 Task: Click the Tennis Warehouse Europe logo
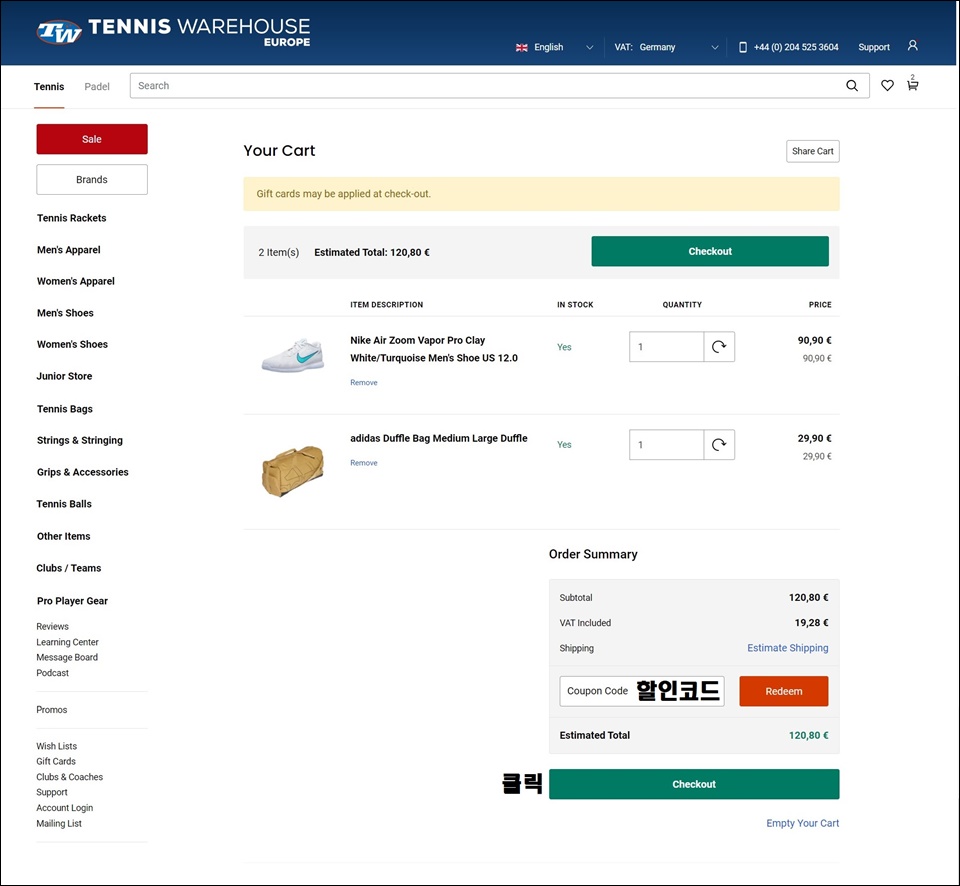174,32
